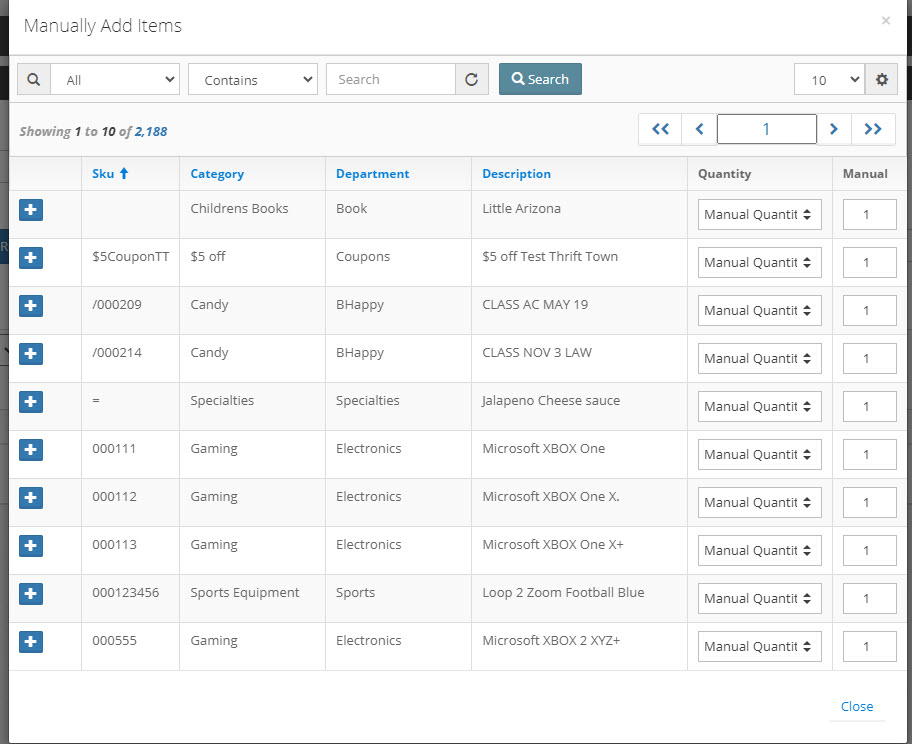Reset the search with the refresh icon
The image size is (912, 744).
point(472,79)
